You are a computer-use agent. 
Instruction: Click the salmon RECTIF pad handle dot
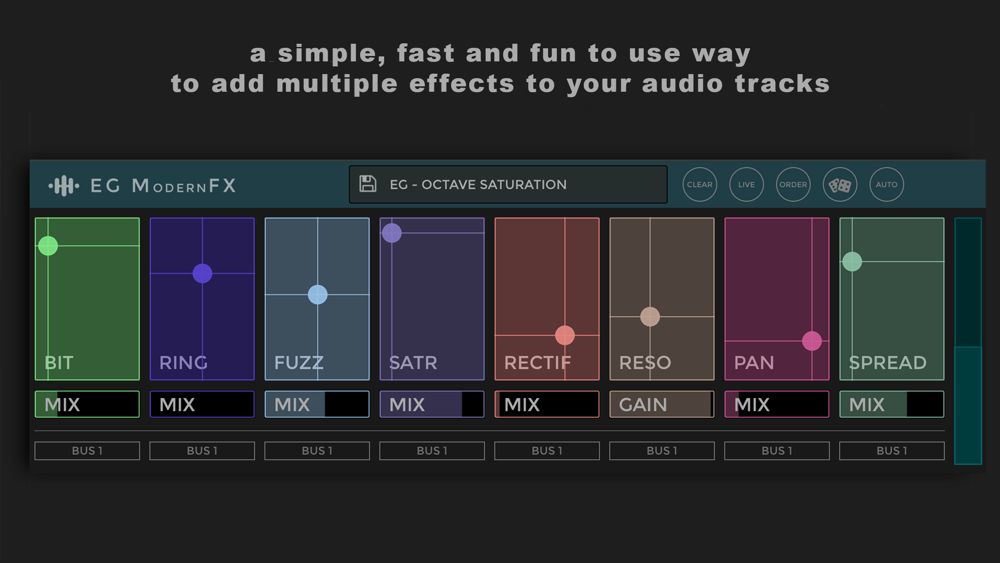pyautogui.click(x=564, y=335)
